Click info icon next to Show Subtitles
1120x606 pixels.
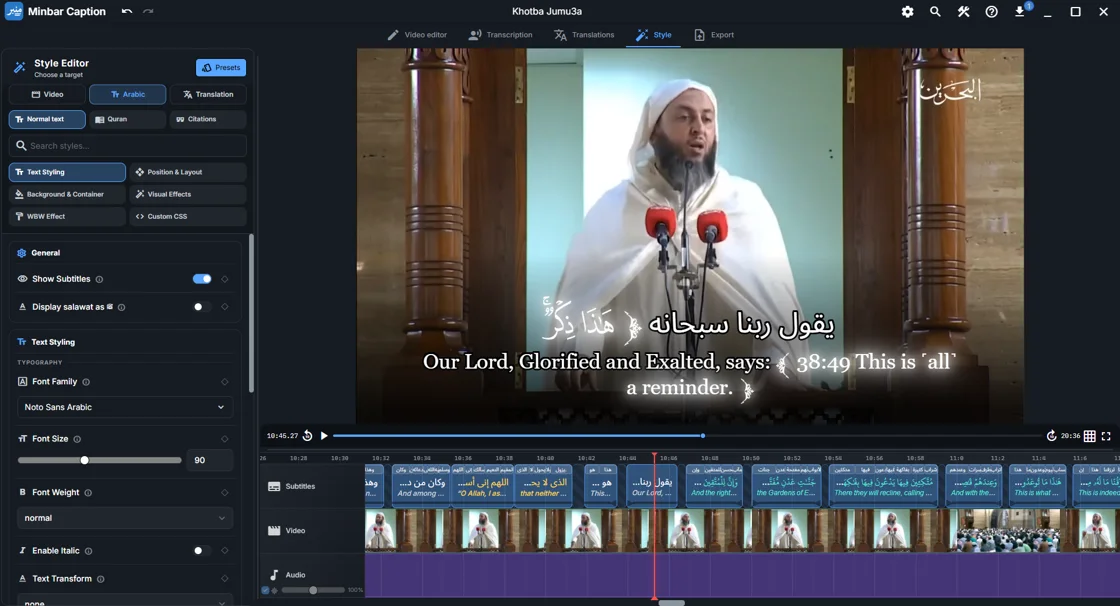click(99, 279)
